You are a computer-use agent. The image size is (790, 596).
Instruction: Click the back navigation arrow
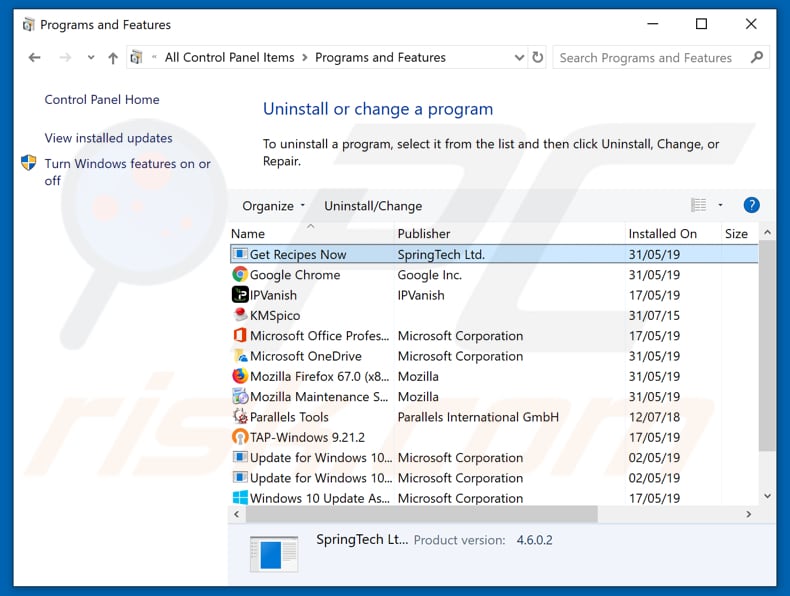tap(34, 58)
